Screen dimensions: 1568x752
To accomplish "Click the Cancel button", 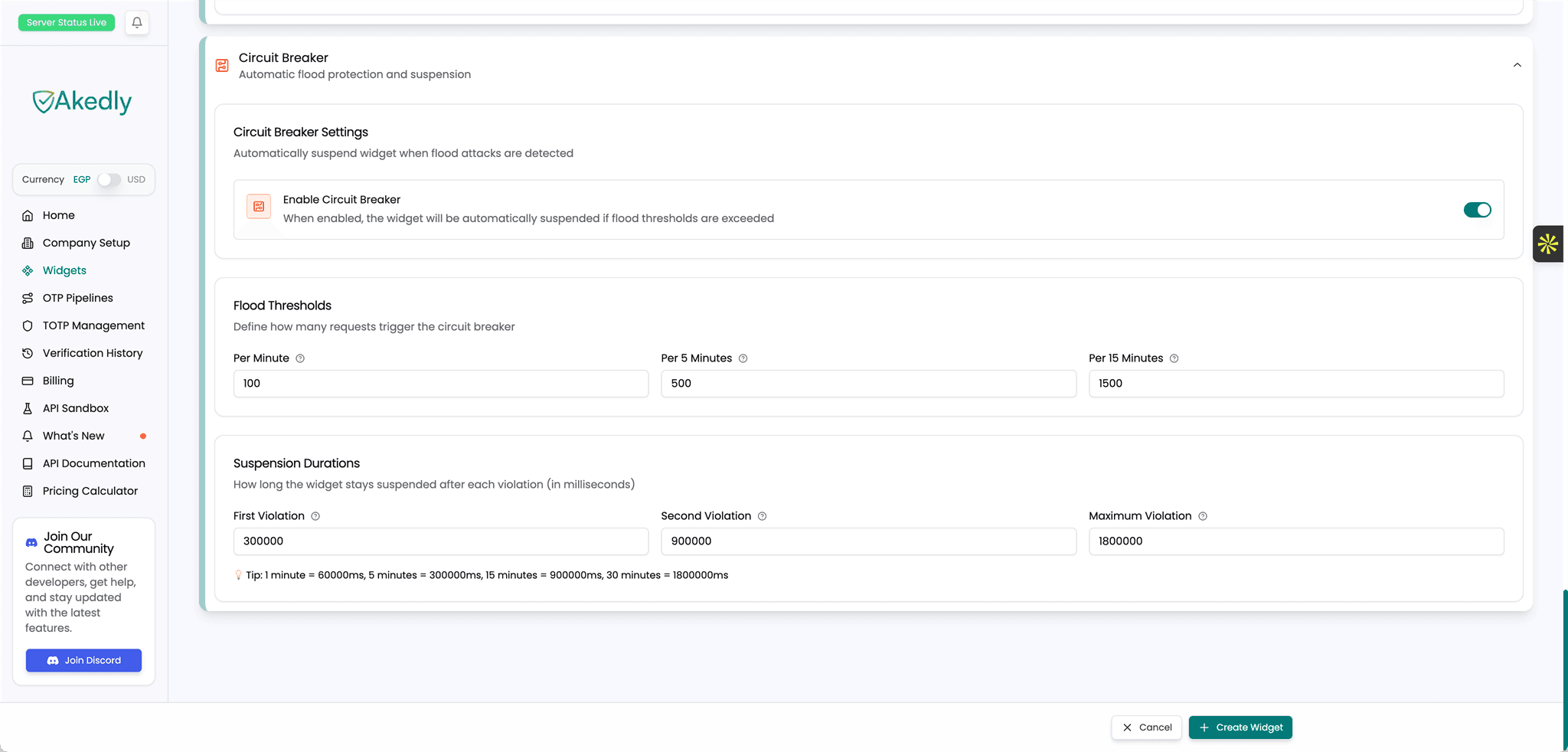I will coord(1146,727).
